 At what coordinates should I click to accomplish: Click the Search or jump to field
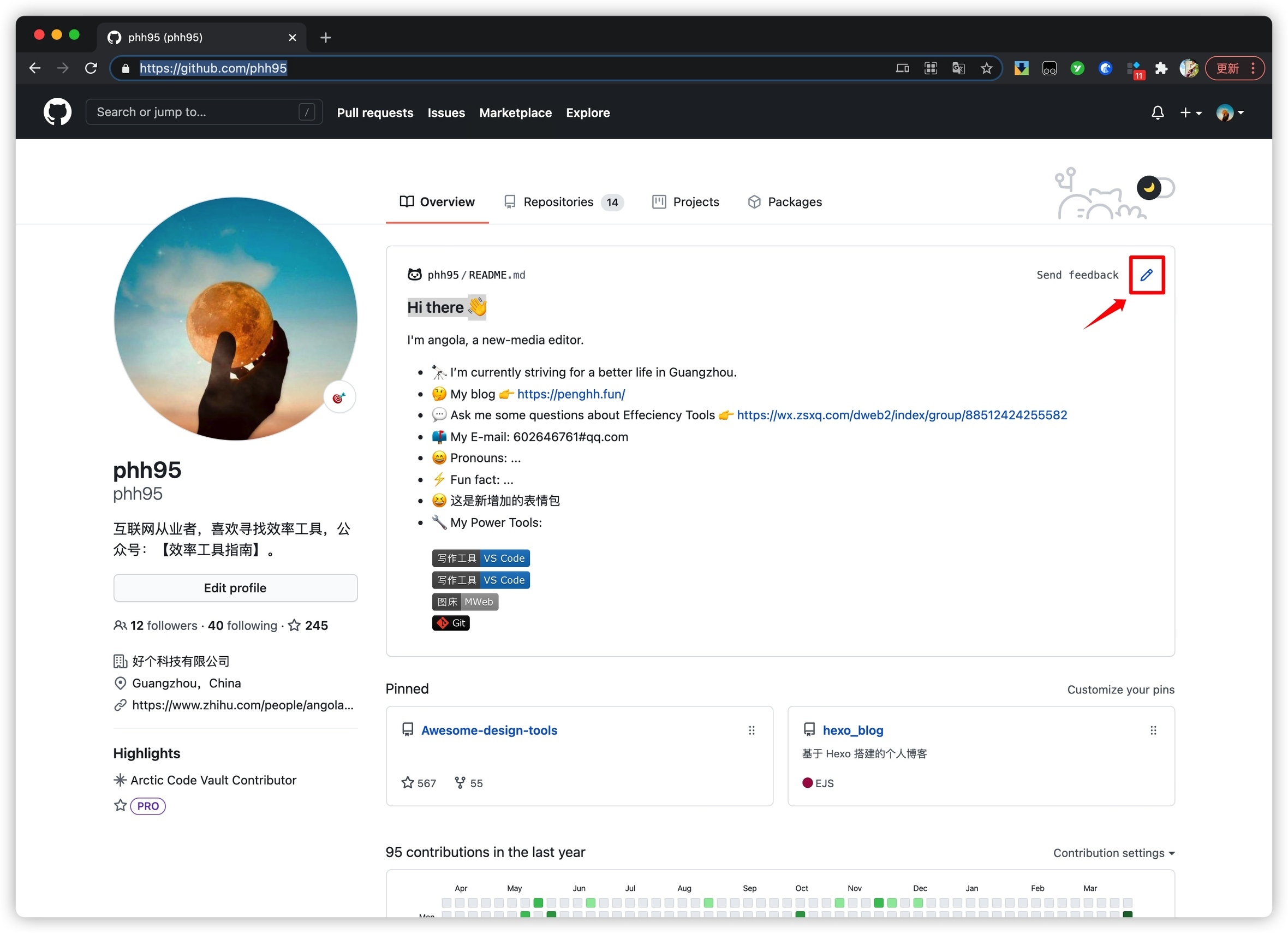click(204, 112)
